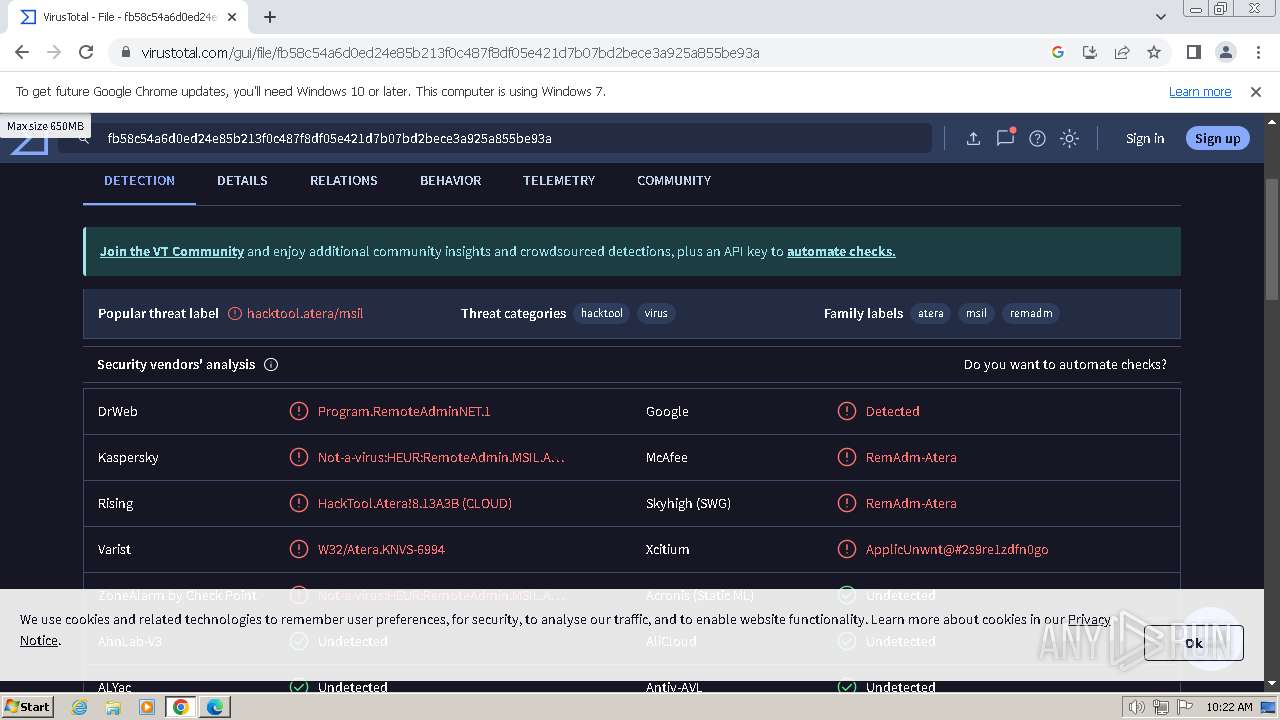
Task: Click the remadm family label tag
Action: click(x=1031, y=314)
